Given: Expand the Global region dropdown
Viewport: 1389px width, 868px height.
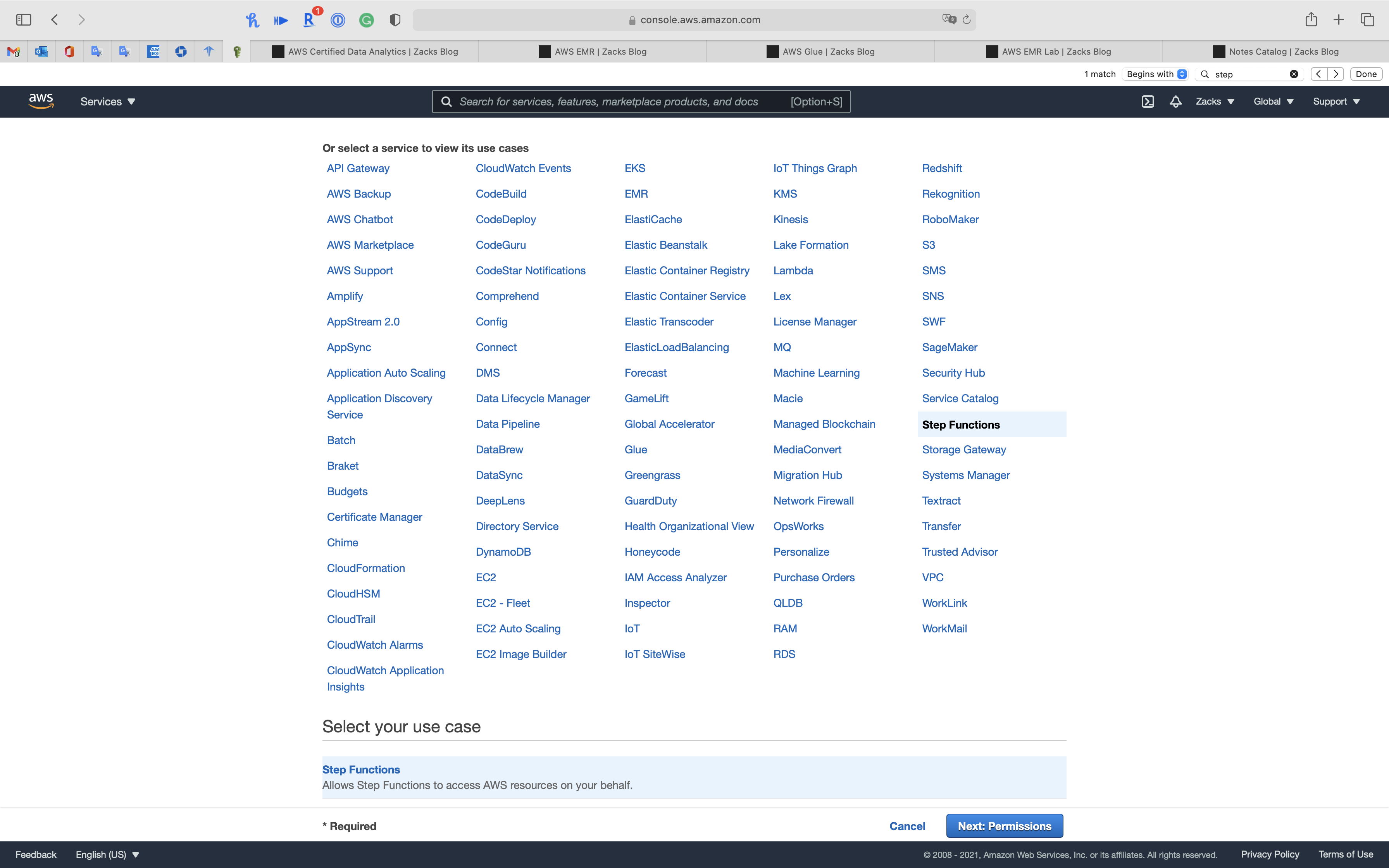Looking at the screenshot, I should pos(1273,102).
